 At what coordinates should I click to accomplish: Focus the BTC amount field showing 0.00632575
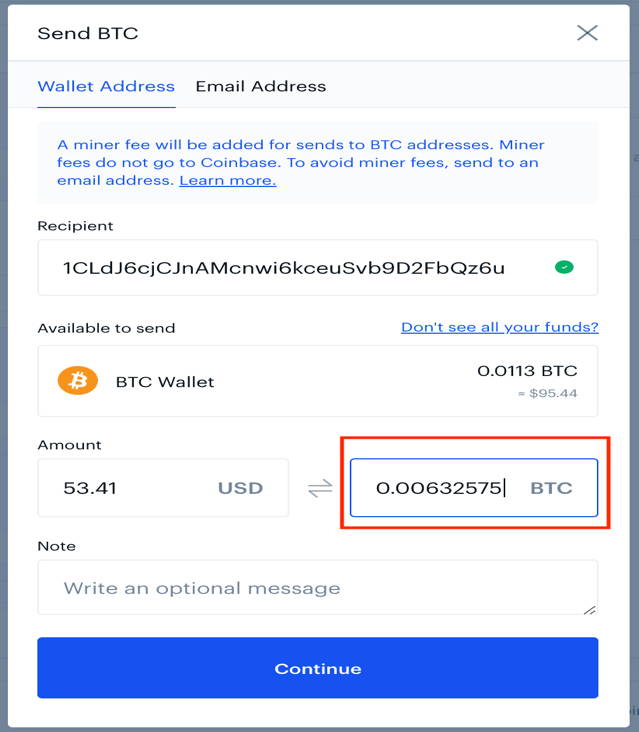click(x=474, y=488)
